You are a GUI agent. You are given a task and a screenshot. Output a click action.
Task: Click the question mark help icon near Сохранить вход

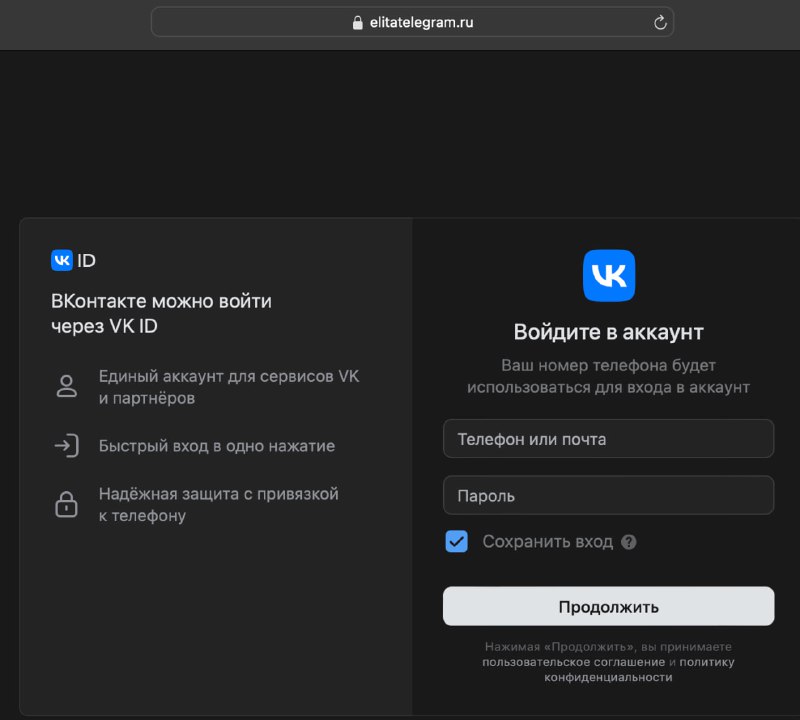(629, 542)
